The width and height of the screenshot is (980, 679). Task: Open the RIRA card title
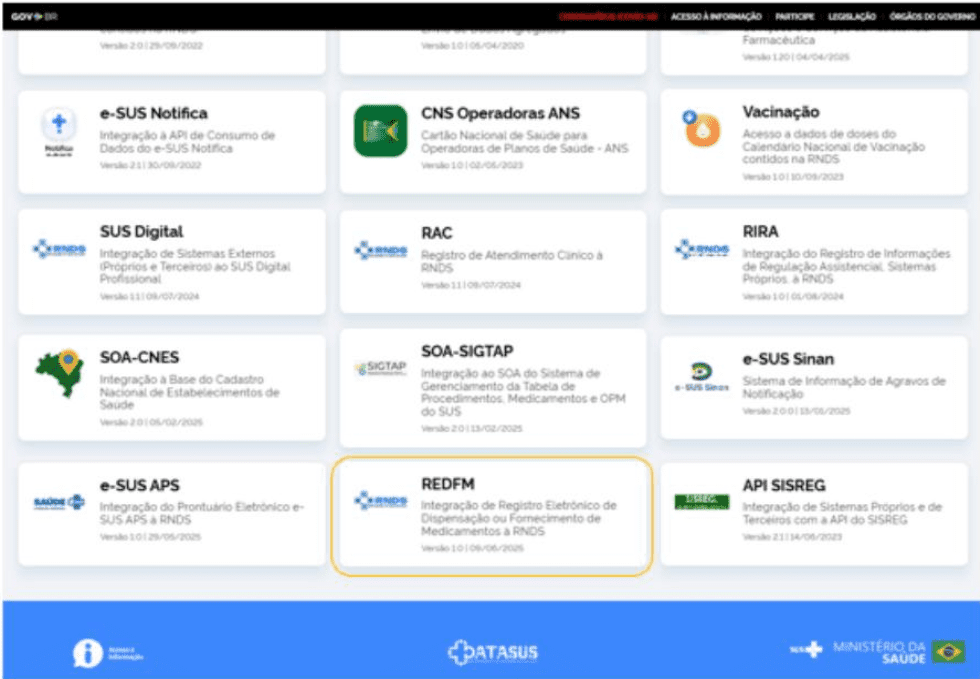point(761,232)
